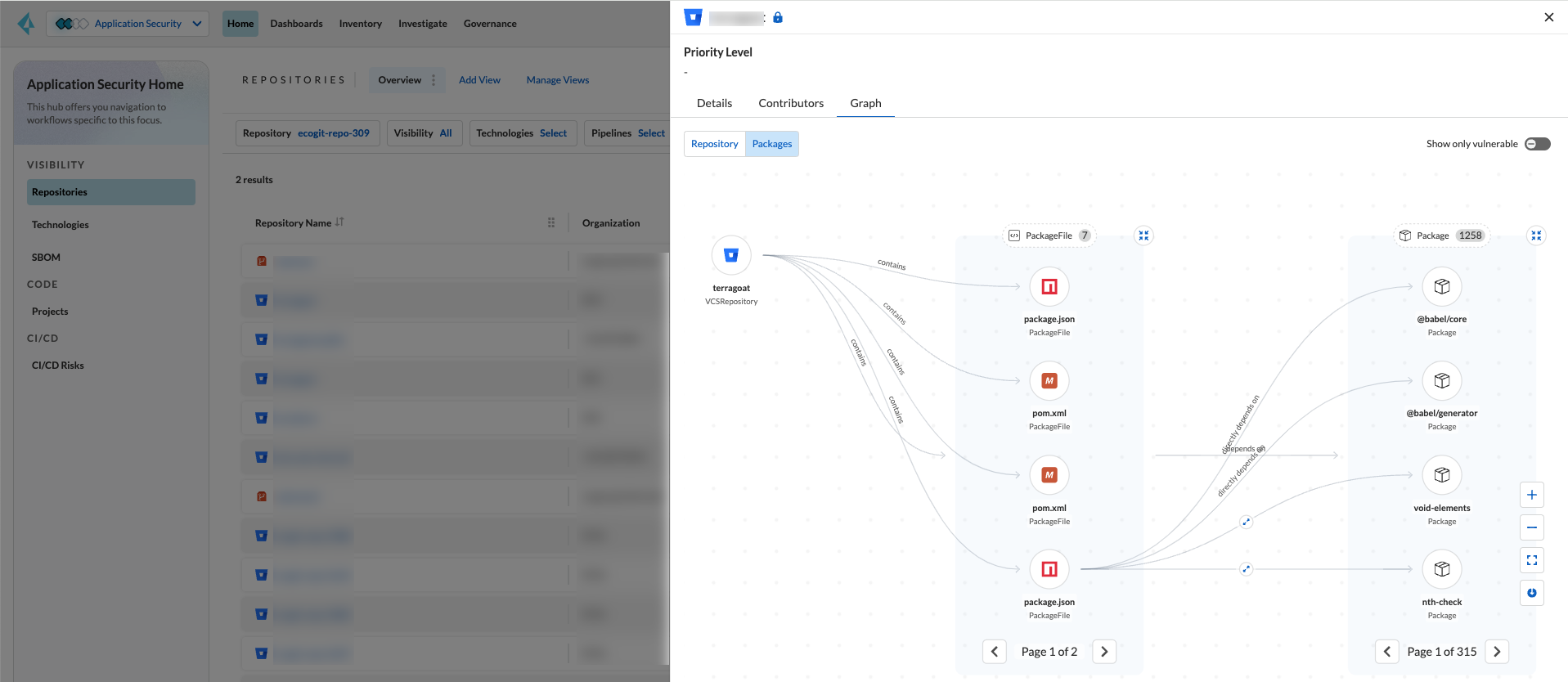Image resolution: width=1568 pixels, height=682 pixels.
Task: Go to previous Package page
Action: coord(1387,652)
